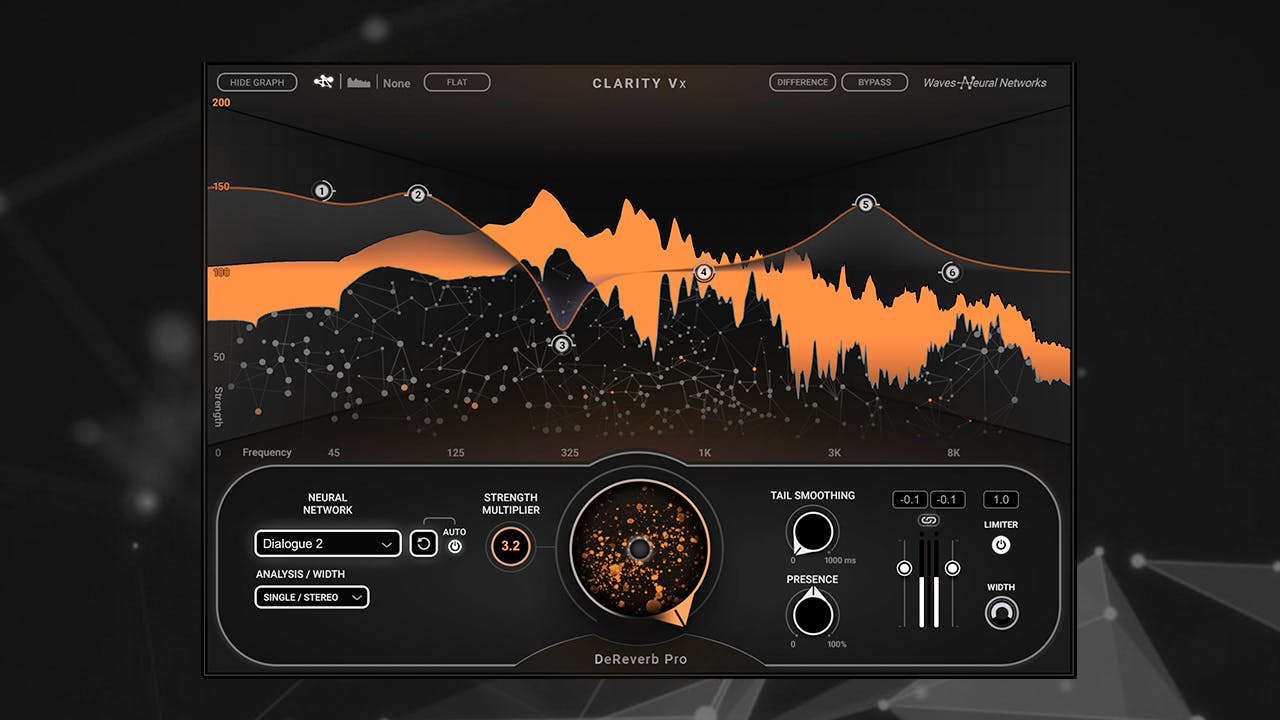
Task: Click the Tail Smoothing knob
Action: pyautogui.click(x=813, y=531)
